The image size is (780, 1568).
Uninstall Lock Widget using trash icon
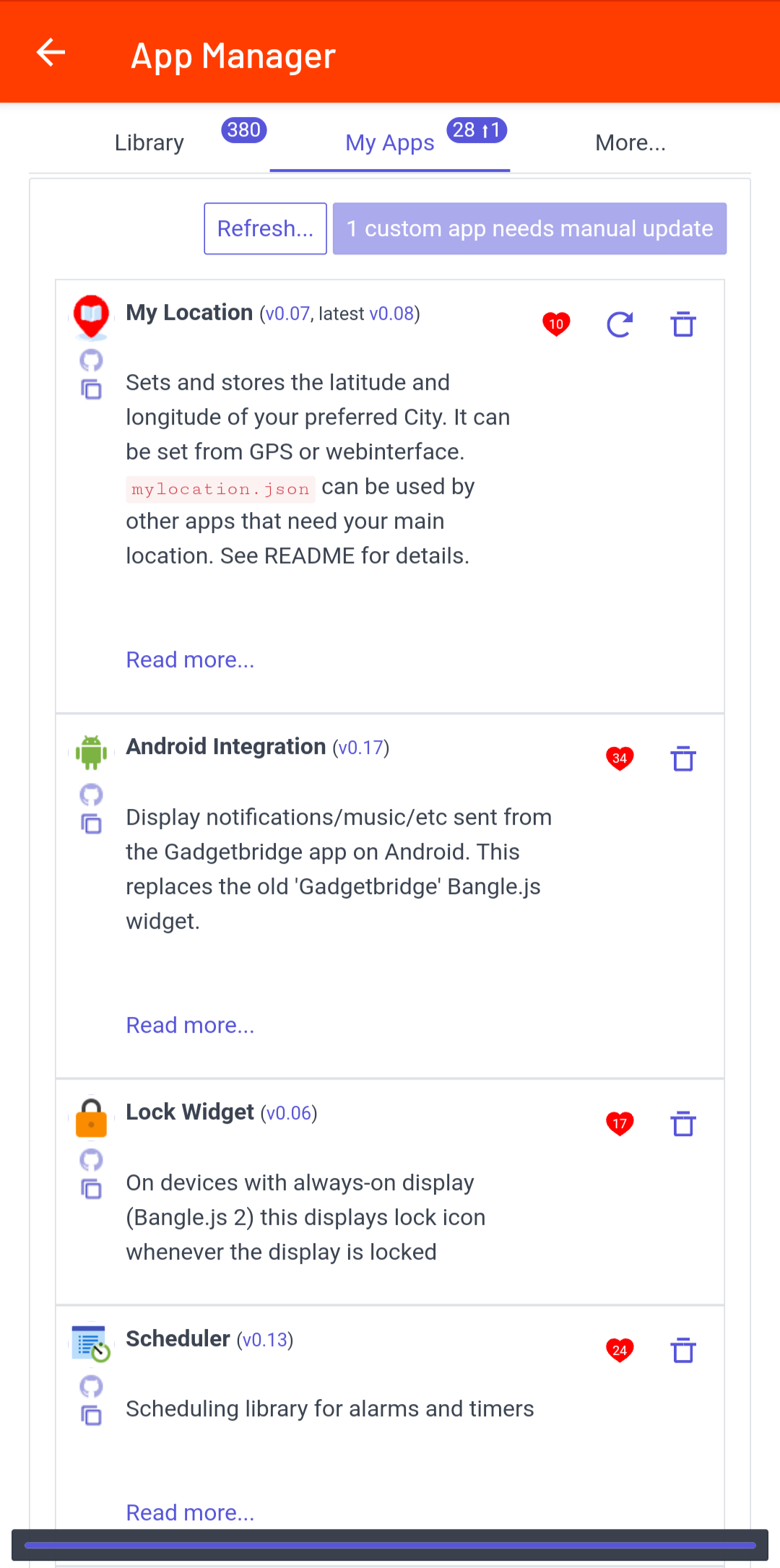pyautogui.click(x=683, y=1125)
